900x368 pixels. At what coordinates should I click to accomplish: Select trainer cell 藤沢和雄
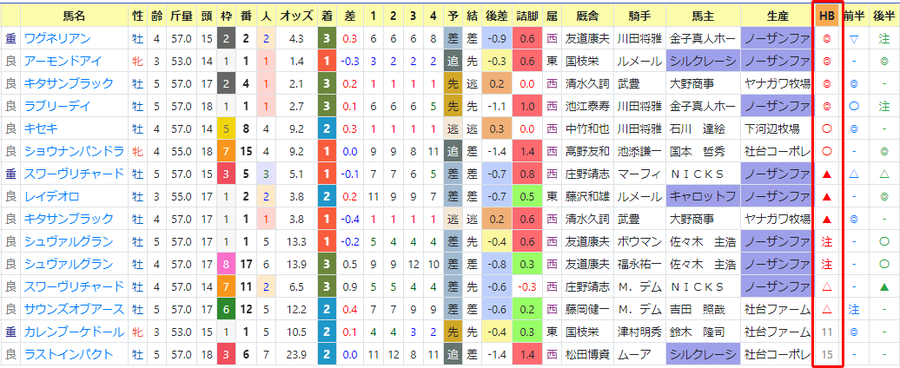(588, 197)
